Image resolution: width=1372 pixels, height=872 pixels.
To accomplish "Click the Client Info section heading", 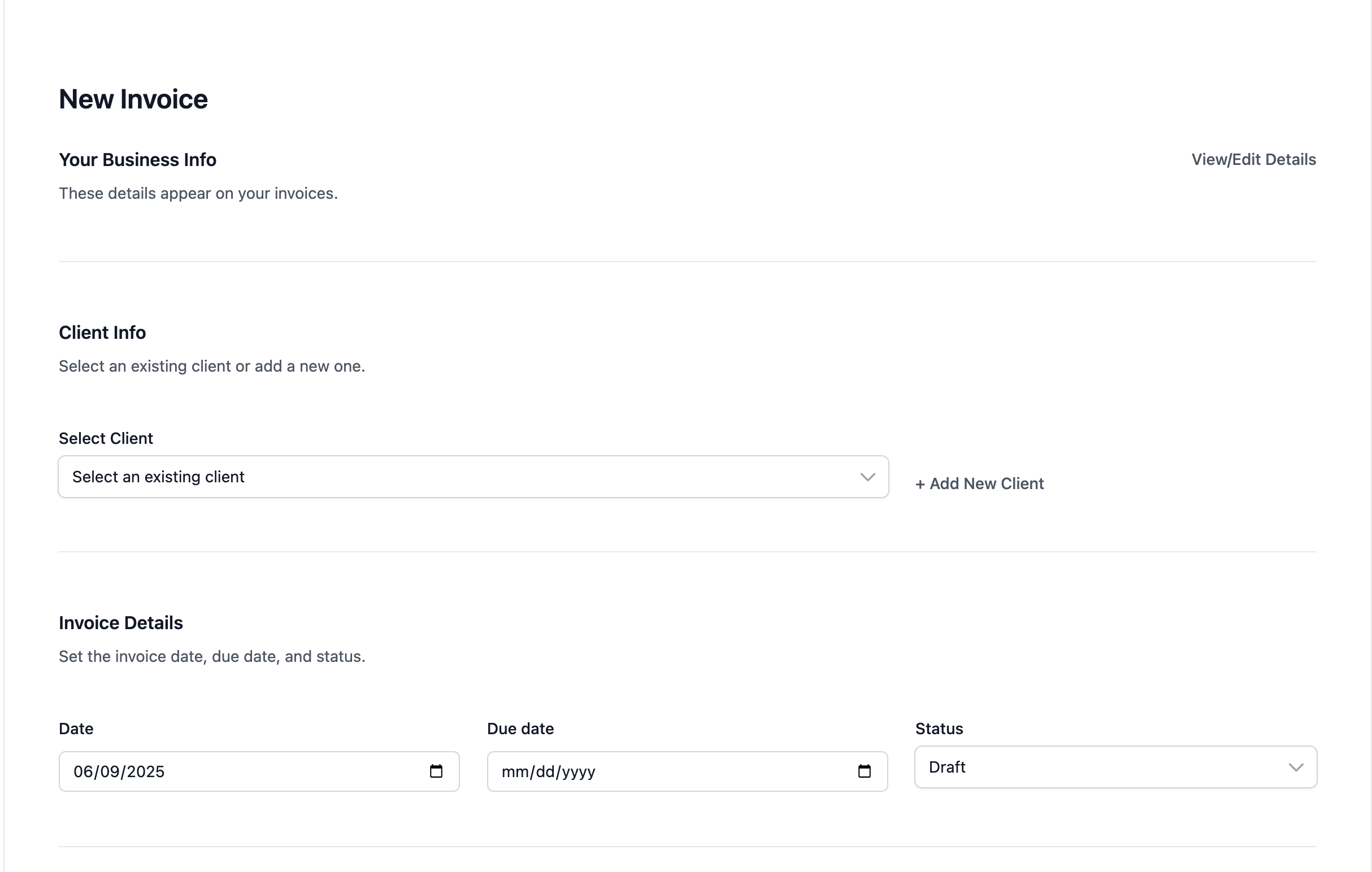I will (102, 333).
